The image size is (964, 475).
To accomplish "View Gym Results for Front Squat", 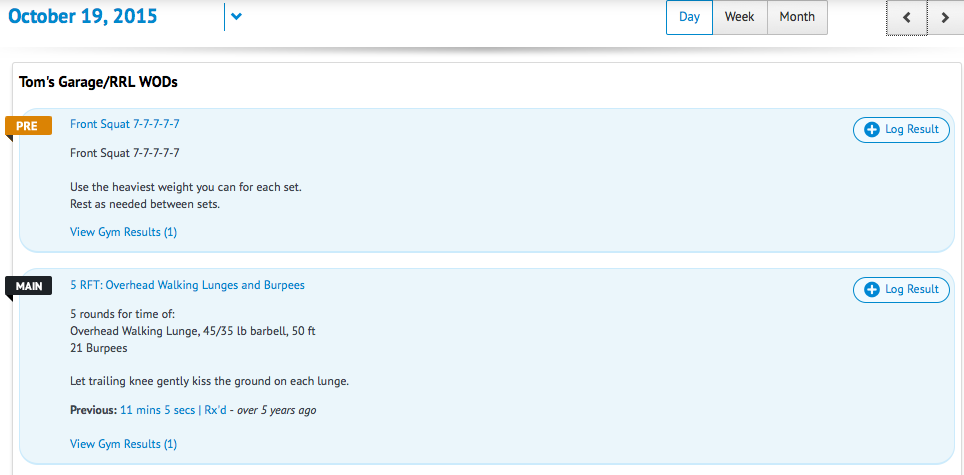I will pyautogui.click(x=124, y=232).
